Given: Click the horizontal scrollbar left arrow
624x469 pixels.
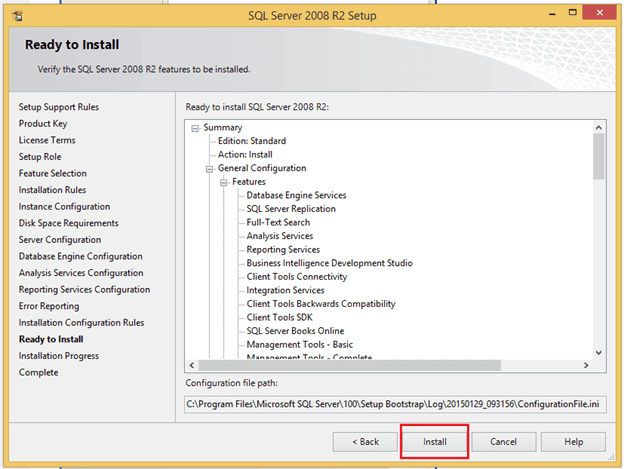Looking at the screenshot, I should [x=192, y=365].
